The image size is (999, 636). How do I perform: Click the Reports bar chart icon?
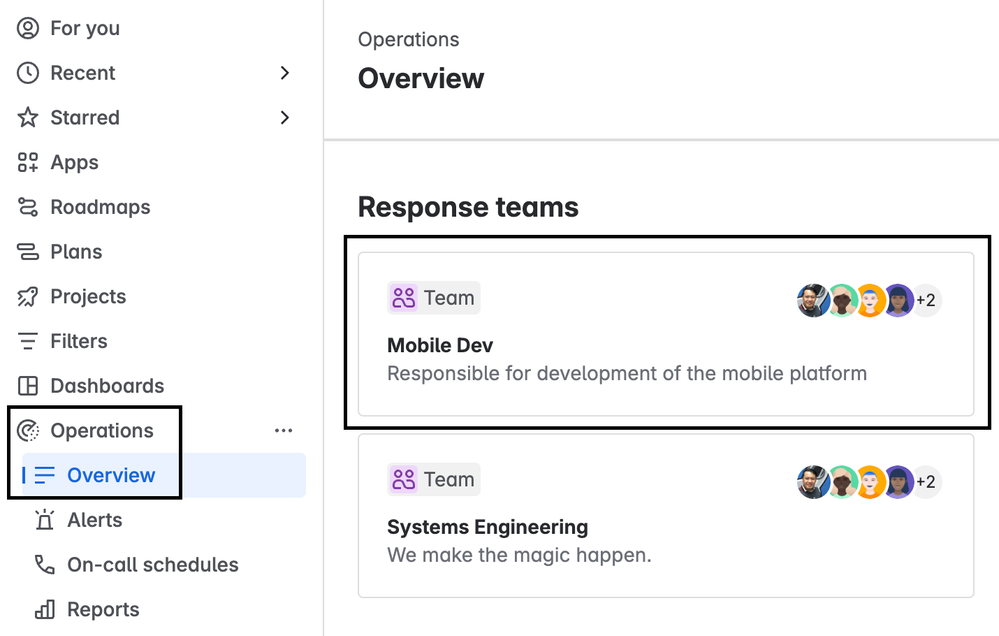click(44, 610)
